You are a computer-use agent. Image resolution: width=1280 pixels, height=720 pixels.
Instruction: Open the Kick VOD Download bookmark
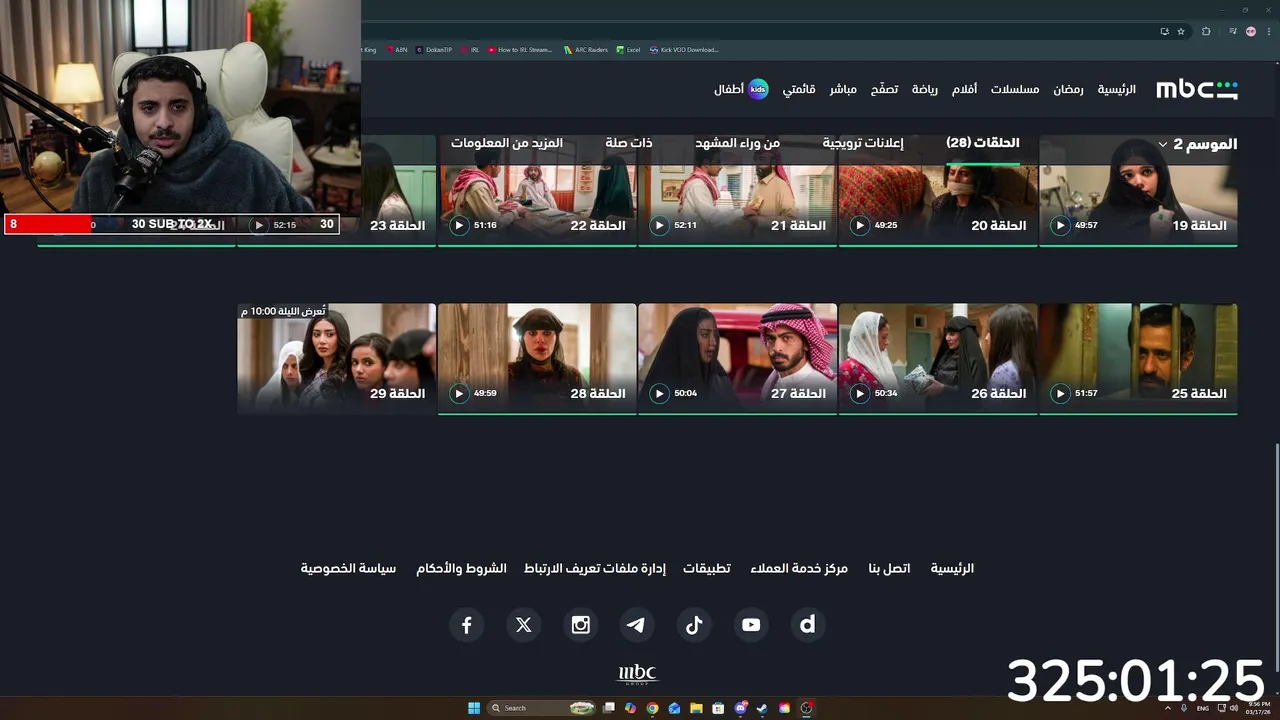(685, 49)
